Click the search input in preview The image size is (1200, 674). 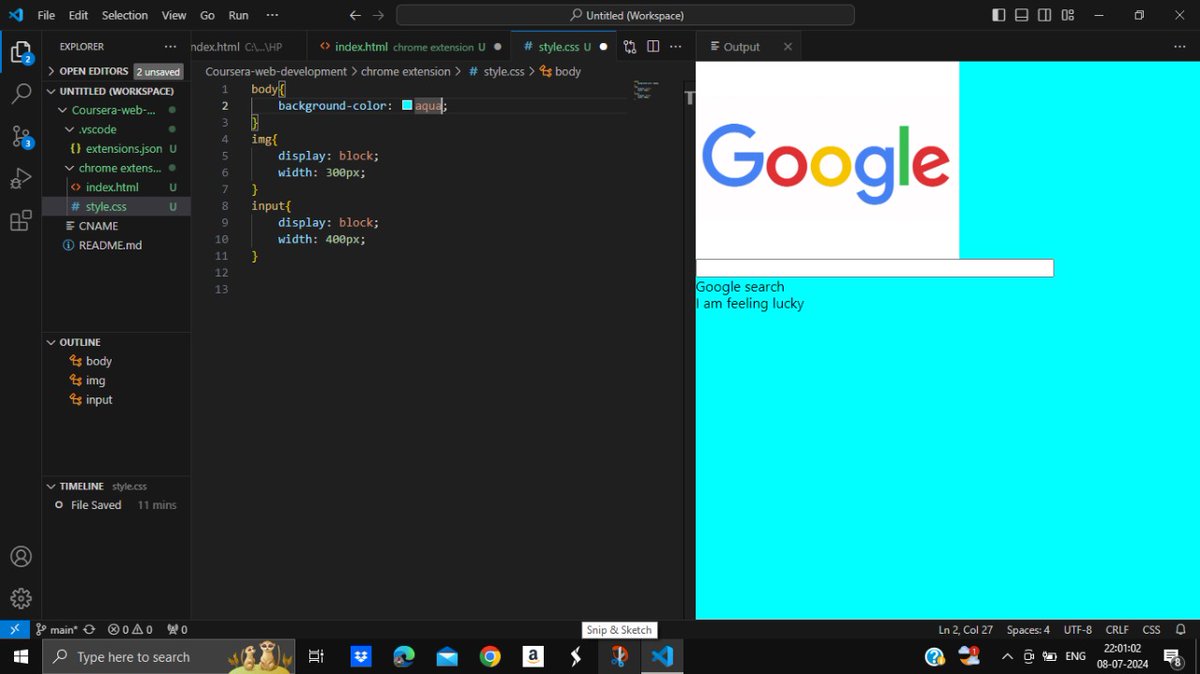click(875, 268)
